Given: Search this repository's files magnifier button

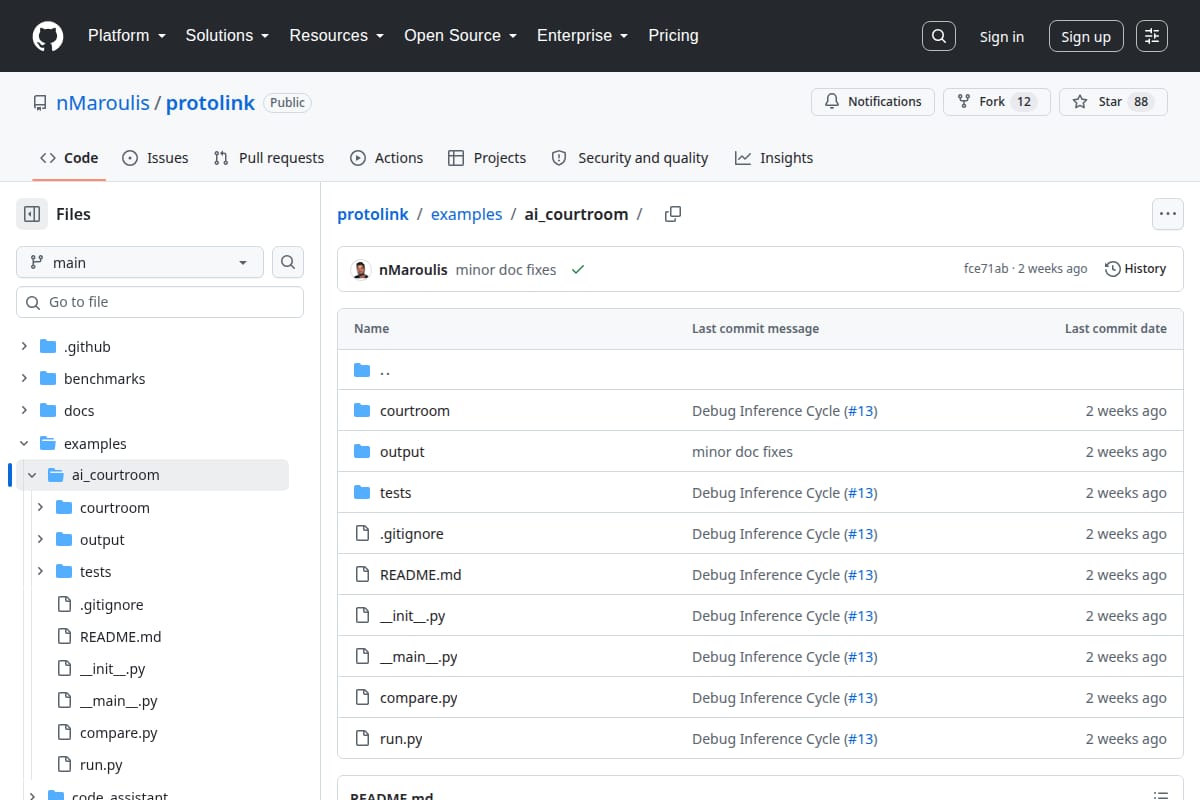Looking at the screenshot, I should (288, 262).
